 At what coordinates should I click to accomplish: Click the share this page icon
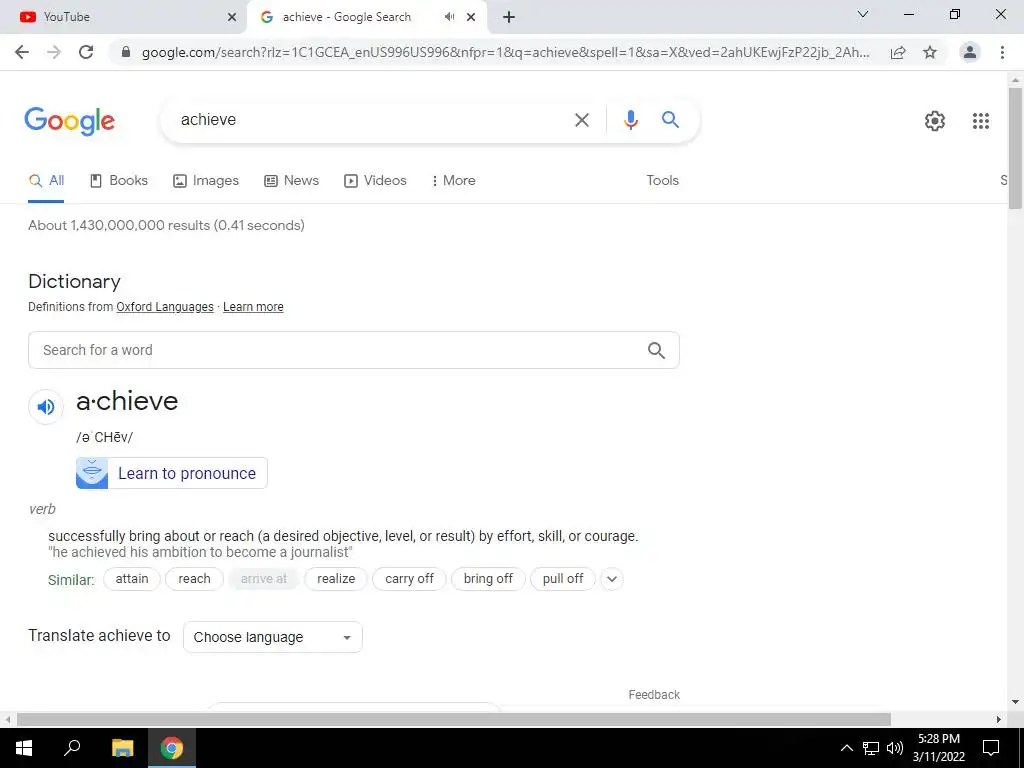[x=898, y=52]
